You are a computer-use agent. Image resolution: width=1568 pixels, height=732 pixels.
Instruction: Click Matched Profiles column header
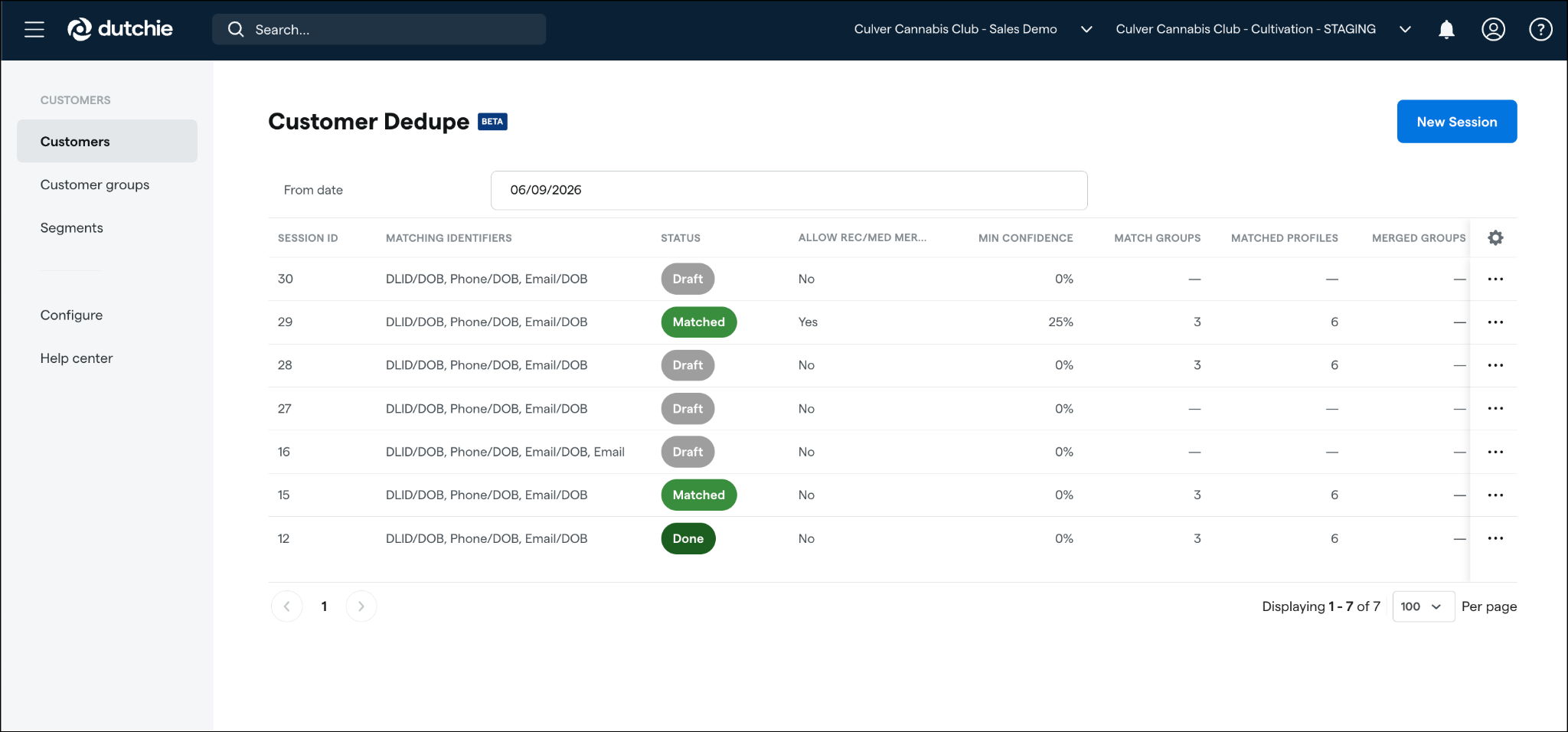(1284, 238)
